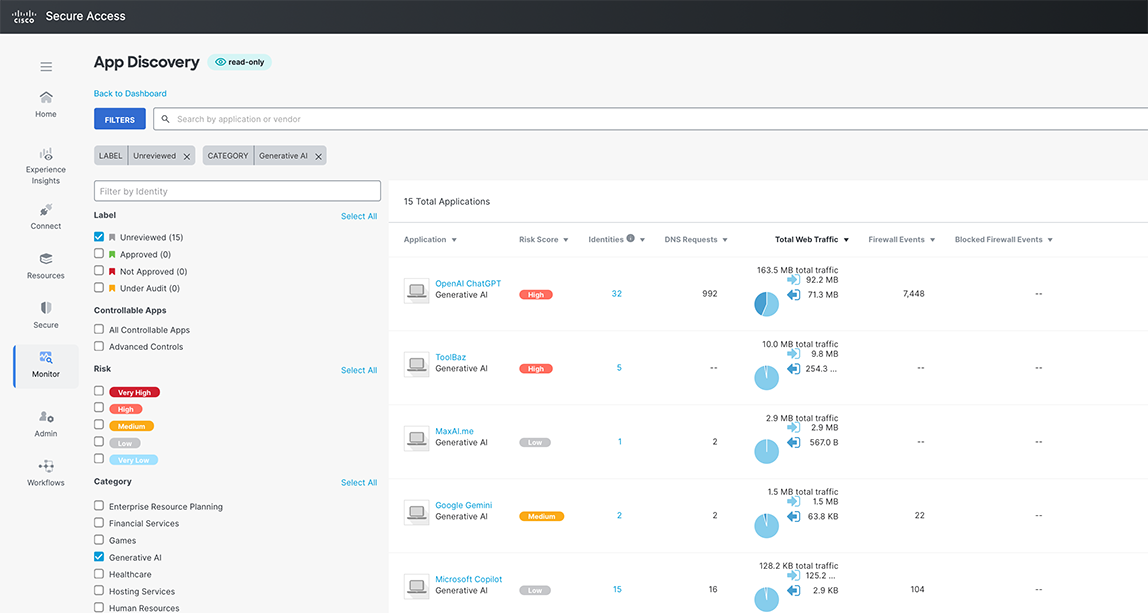1148x613 pixels.
Task: Open the Connect sidebar icon
Action: (45, 210)
